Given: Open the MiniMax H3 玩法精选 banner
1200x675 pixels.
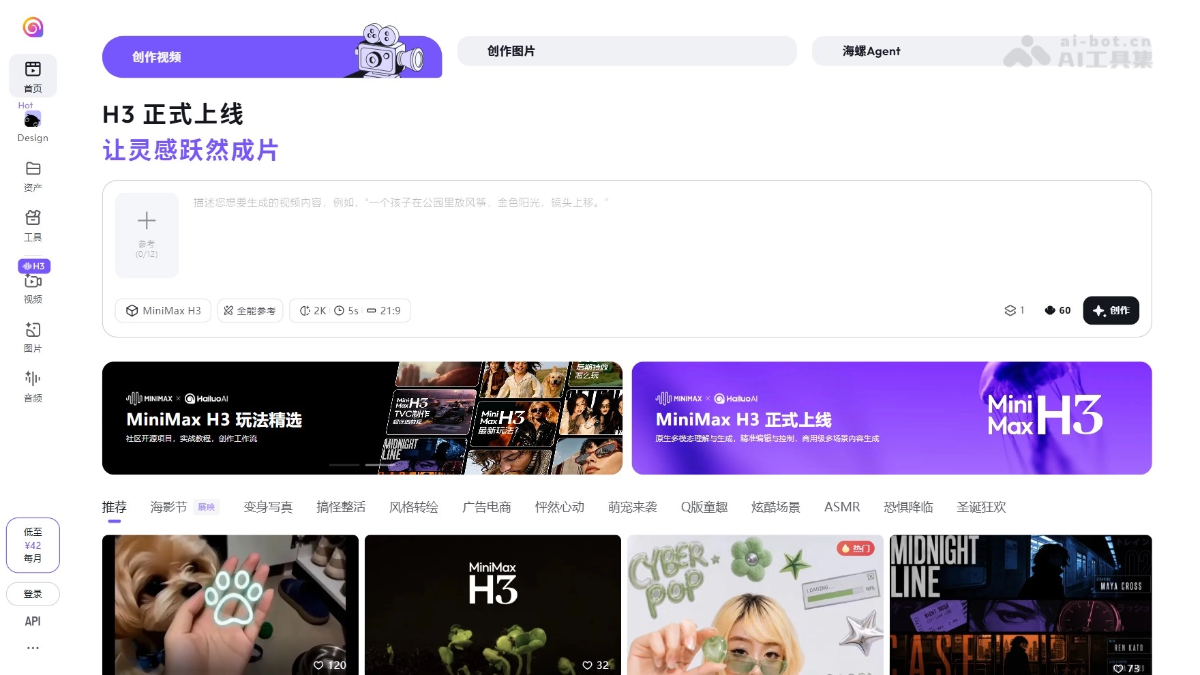Looking at the screenshot, I should pyautogui.click(x=362, y=418).
